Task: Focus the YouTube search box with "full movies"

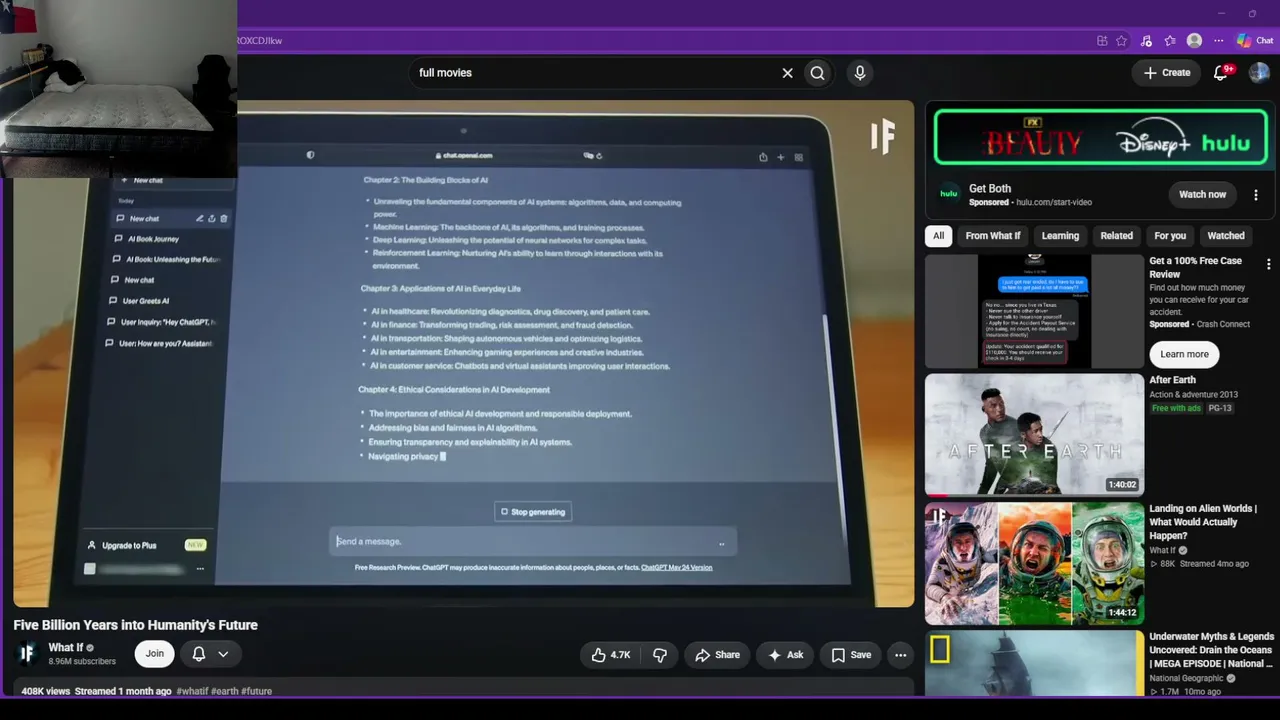Action: point(595,73)
